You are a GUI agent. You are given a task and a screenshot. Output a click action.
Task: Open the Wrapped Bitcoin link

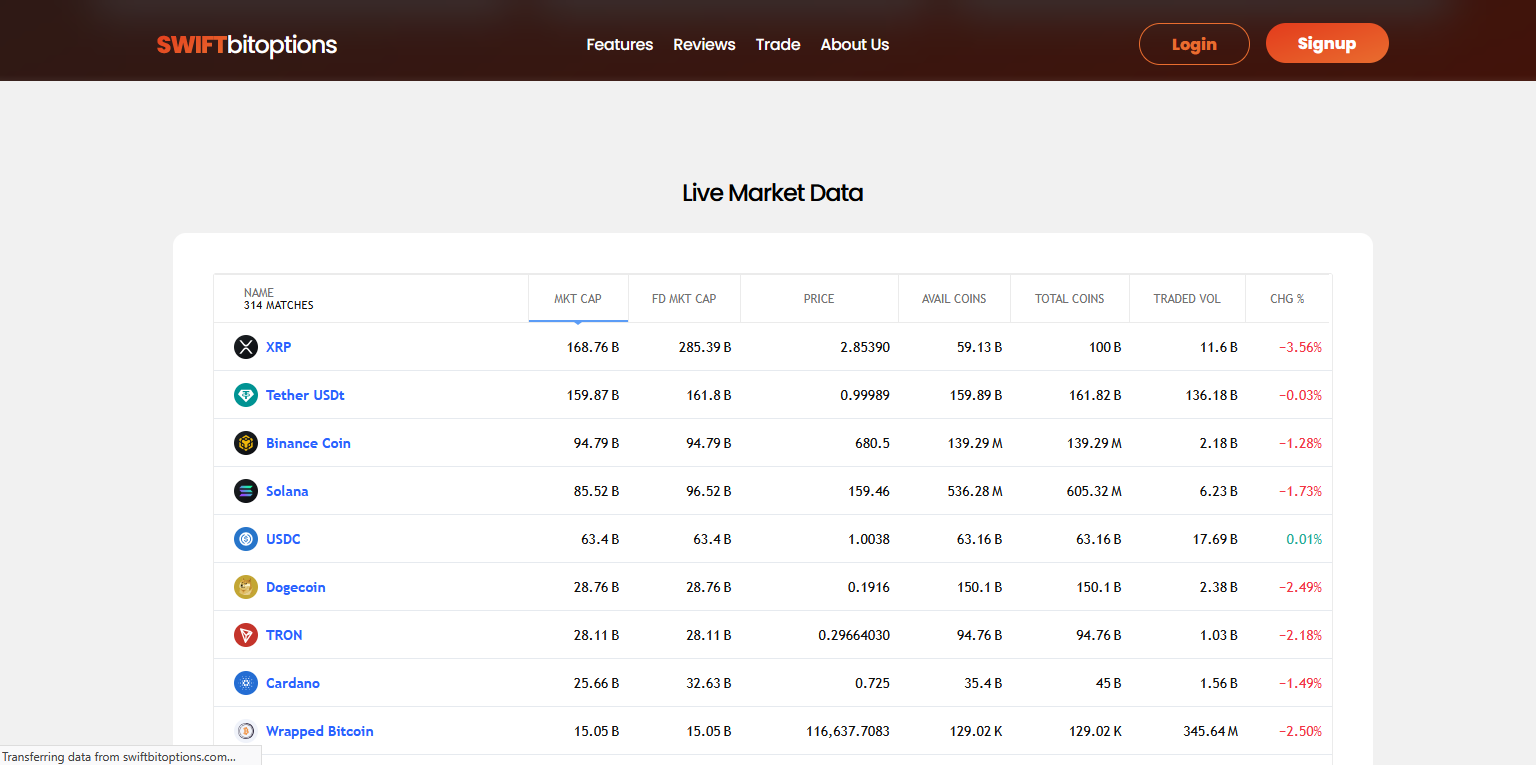click(320, 731)
